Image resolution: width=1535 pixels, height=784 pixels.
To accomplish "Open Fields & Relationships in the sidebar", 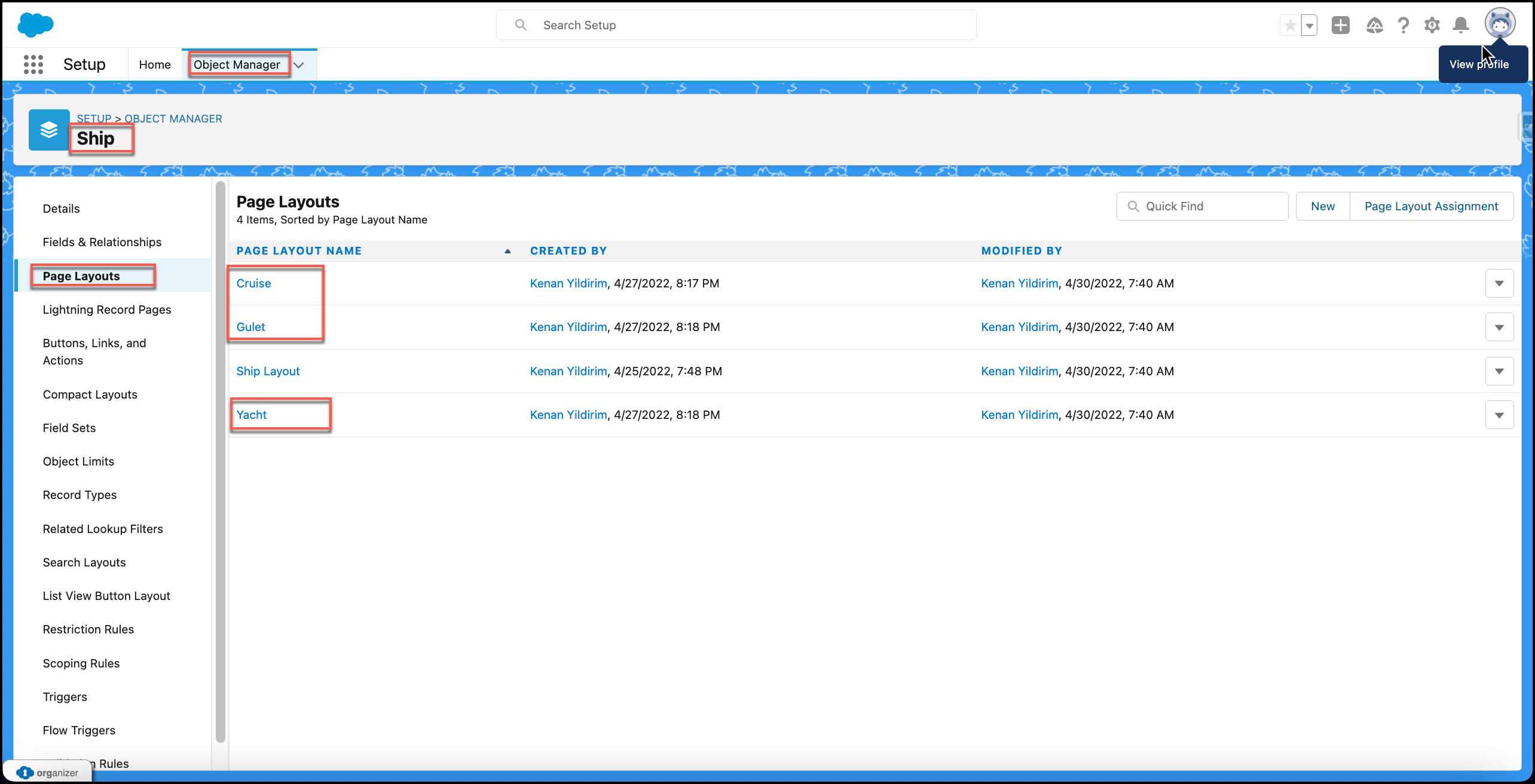I will coord(102,242).
